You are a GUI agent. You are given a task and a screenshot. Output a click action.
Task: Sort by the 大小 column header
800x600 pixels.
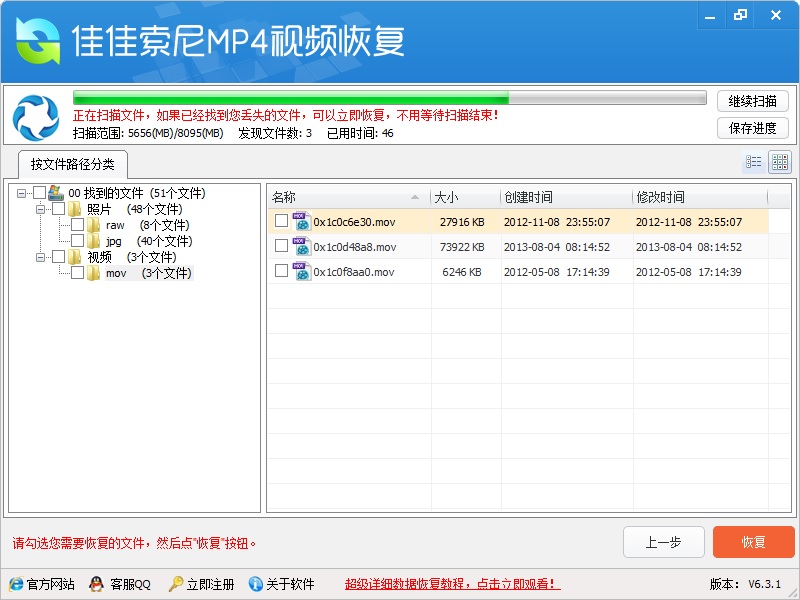(464, 197)
